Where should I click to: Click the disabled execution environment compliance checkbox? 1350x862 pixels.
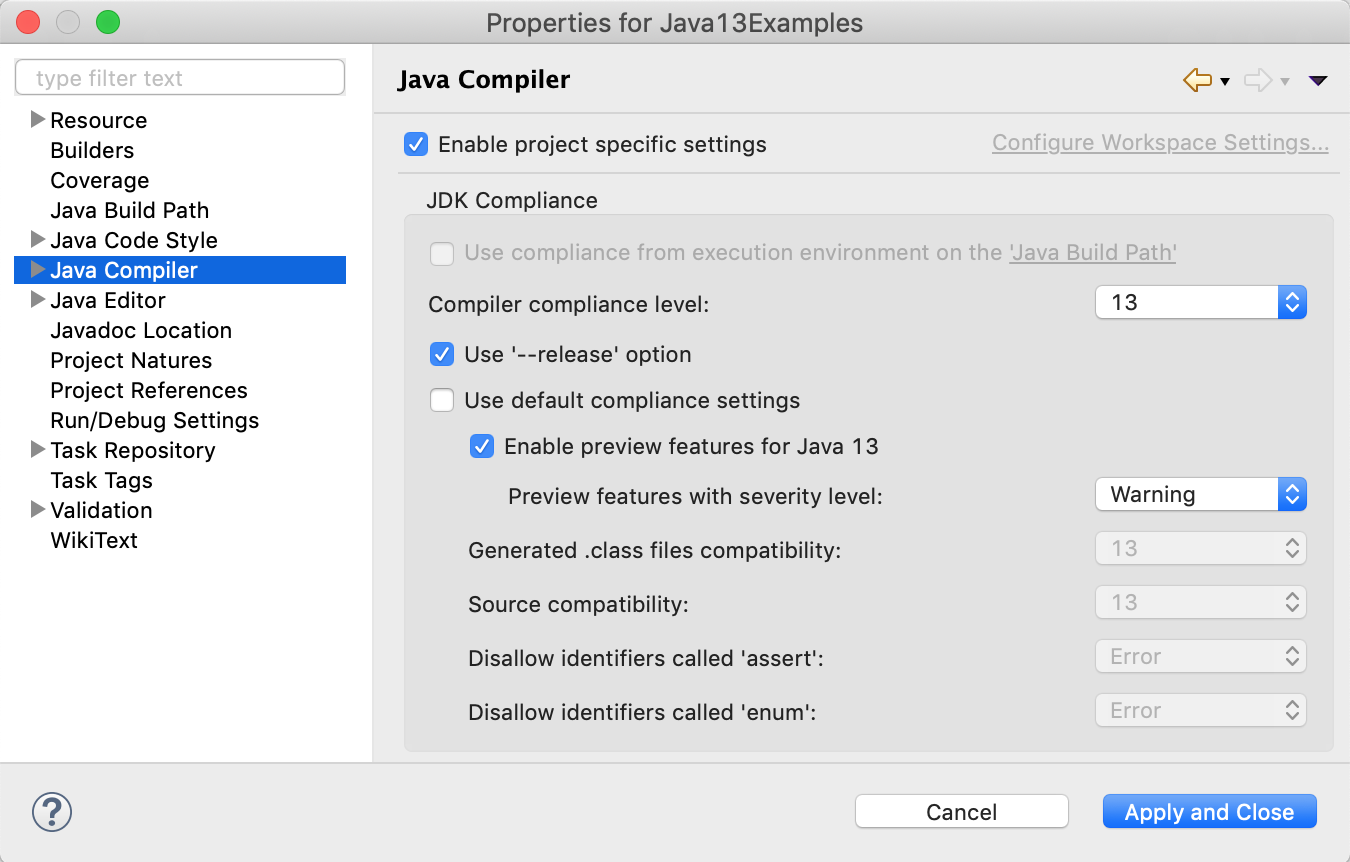coord(442,253)
